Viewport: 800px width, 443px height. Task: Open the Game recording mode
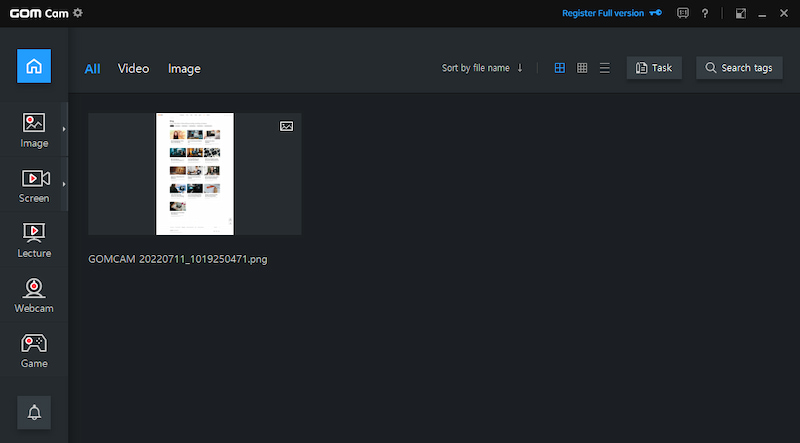[x=34, y=351]
